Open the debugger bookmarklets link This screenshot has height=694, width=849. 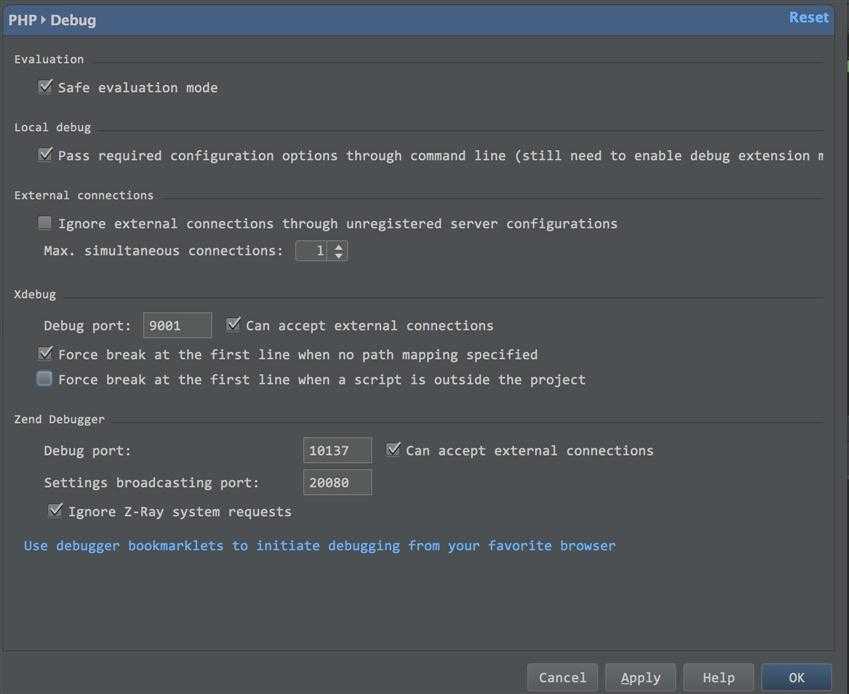coord(319,546)
